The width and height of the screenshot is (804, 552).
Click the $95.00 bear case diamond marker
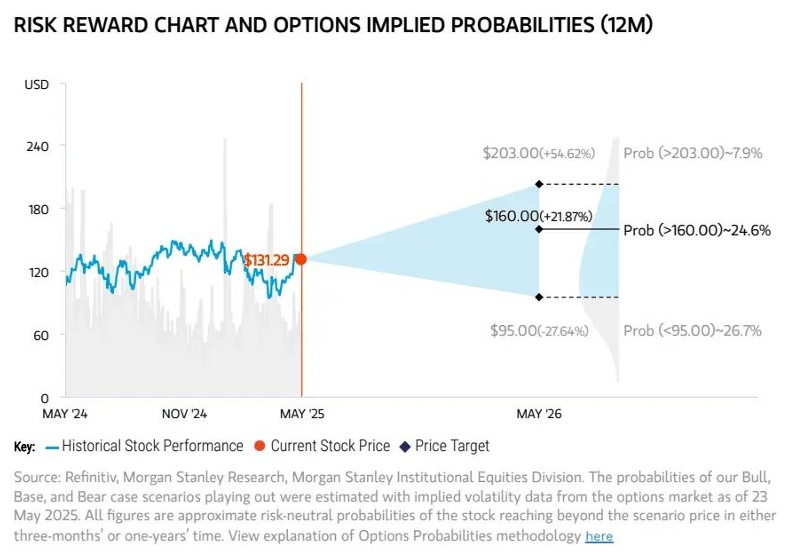(x=539, y=297)
